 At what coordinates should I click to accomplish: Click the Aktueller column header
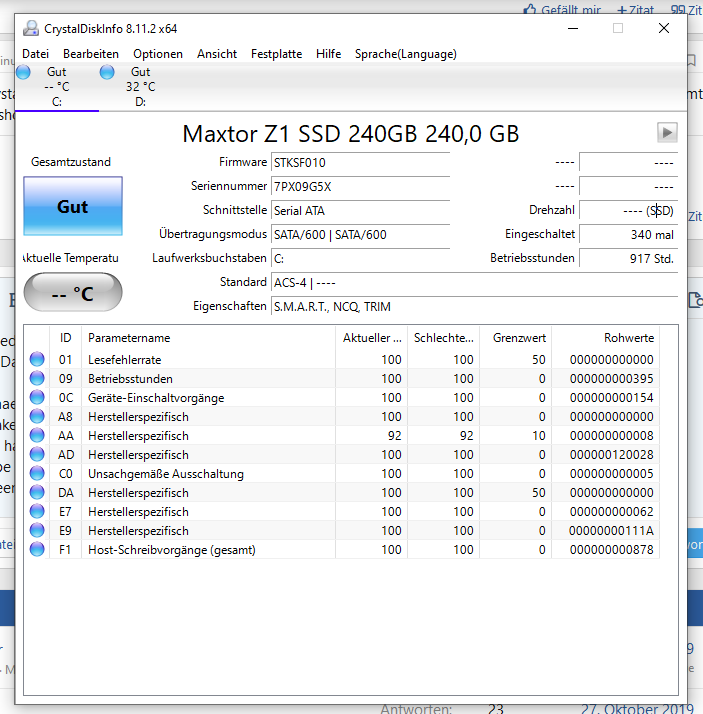click(x=372, y=338)
